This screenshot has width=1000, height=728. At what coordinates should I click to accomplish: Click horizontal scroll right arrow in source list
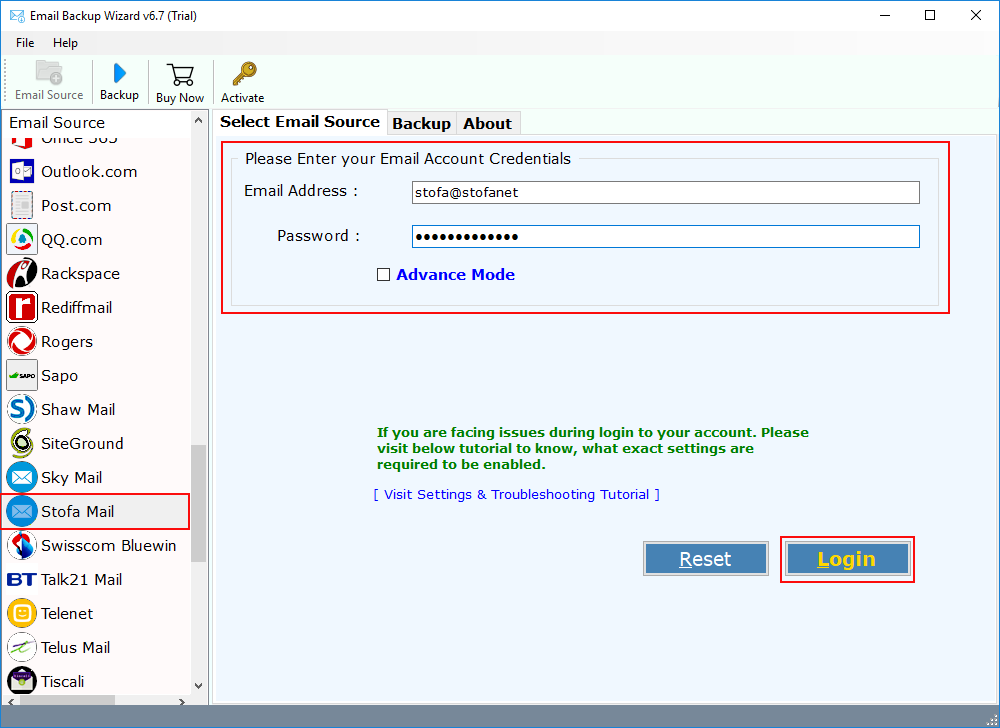[x=182, y=702]
